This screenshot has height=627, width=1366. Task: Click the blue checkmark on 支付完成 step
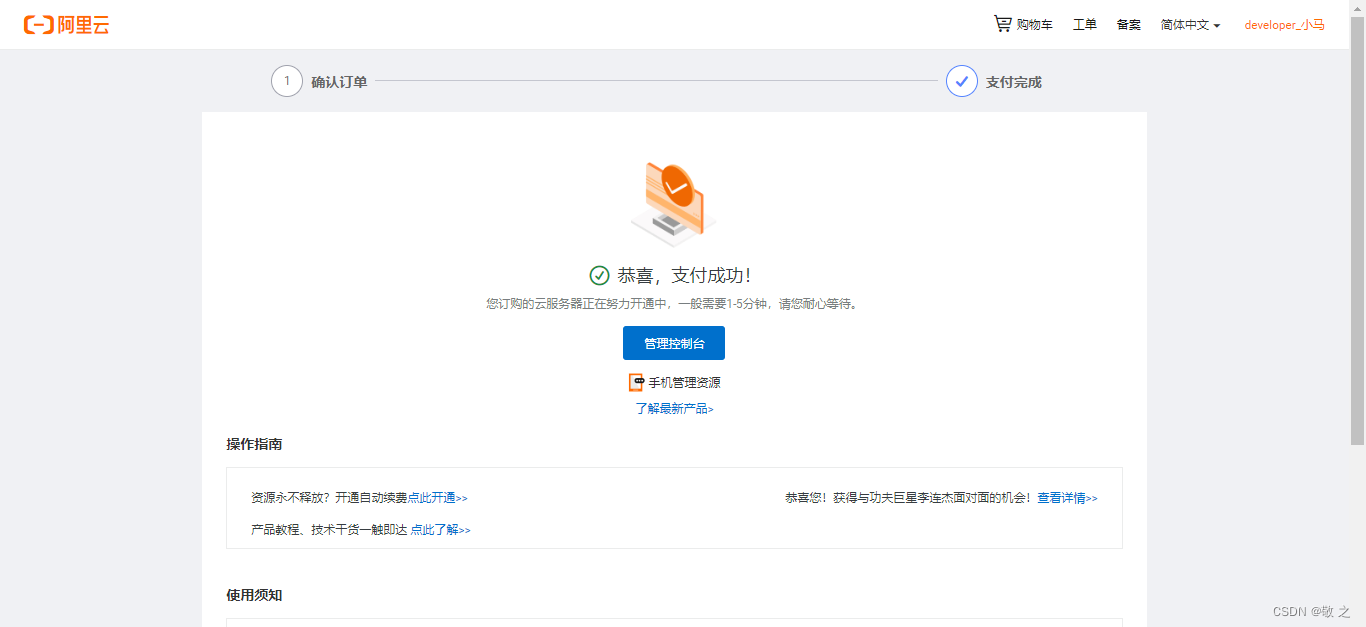961,81
